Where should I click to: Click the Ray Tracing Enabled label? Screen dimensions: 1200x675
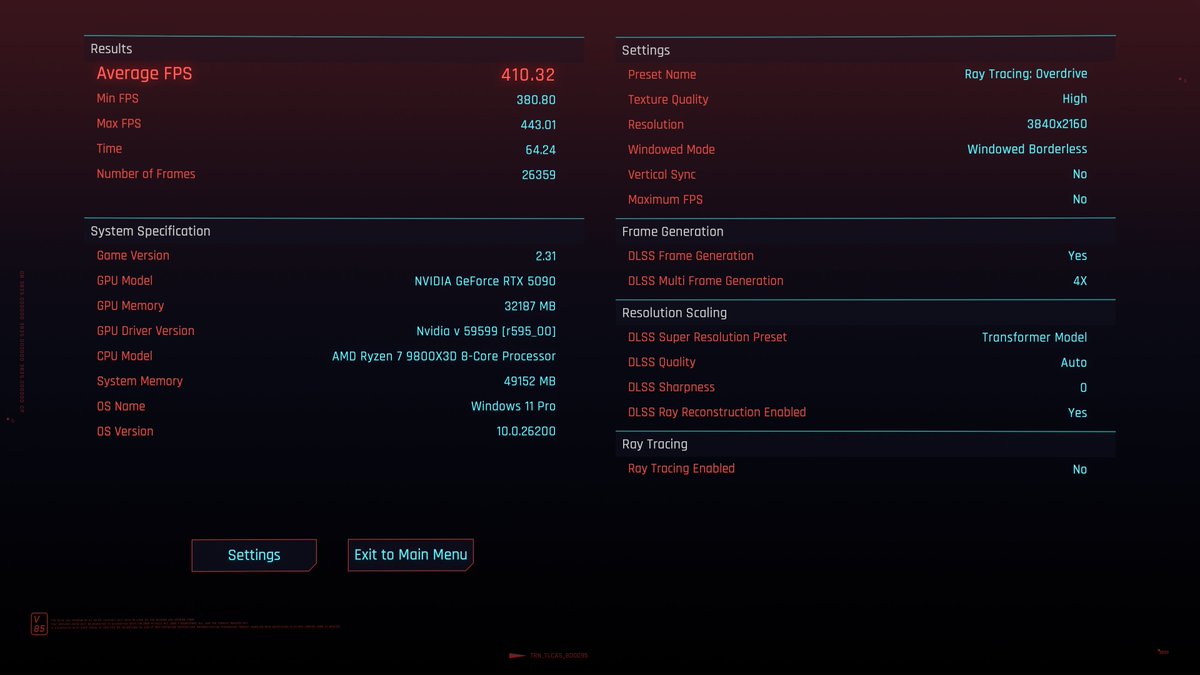coord(681,469)
